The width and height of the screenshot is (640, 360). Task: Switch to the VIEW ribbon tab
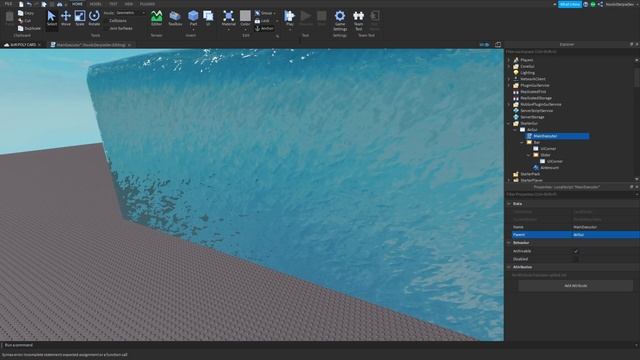[x=129, y=4]
